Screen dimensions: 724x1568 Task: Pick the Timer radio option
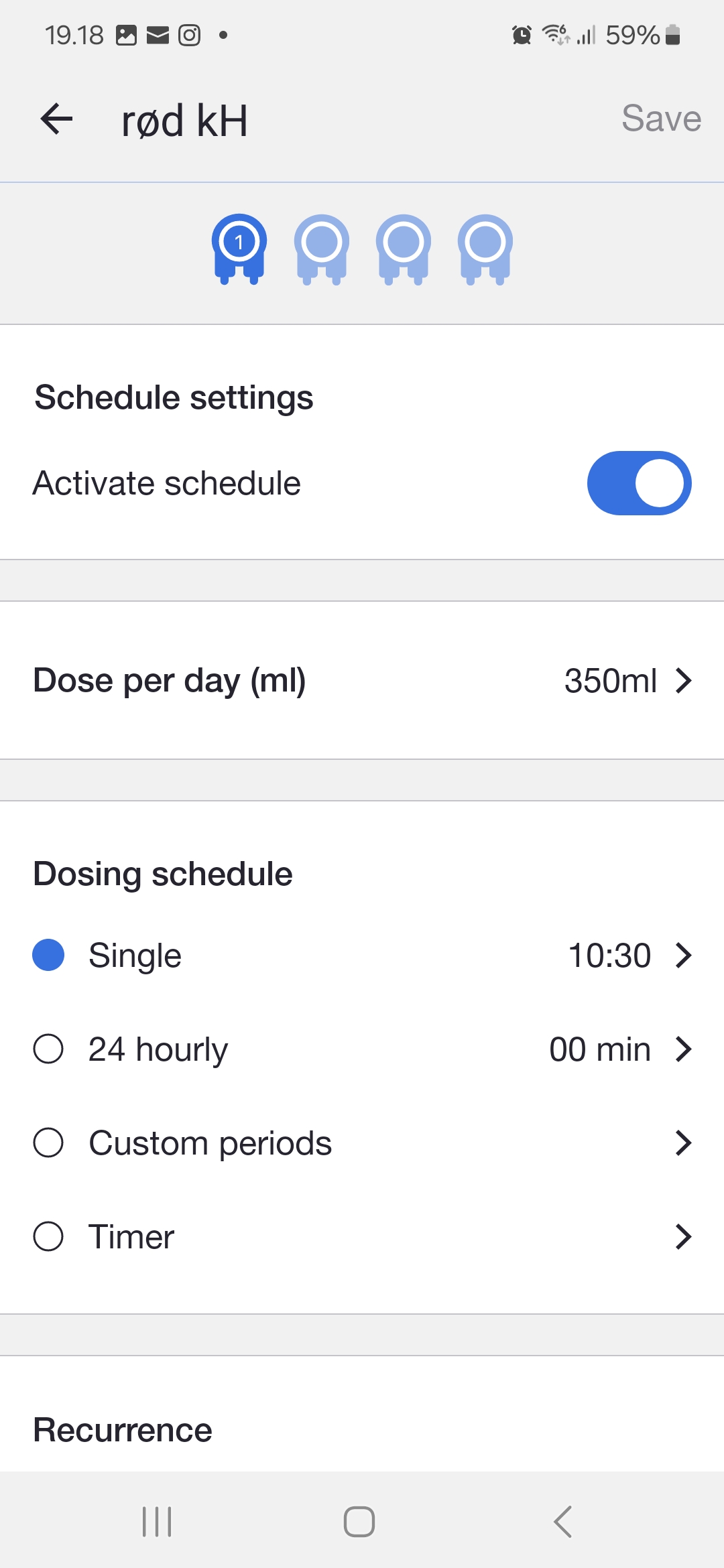(x=48, y=1236)
